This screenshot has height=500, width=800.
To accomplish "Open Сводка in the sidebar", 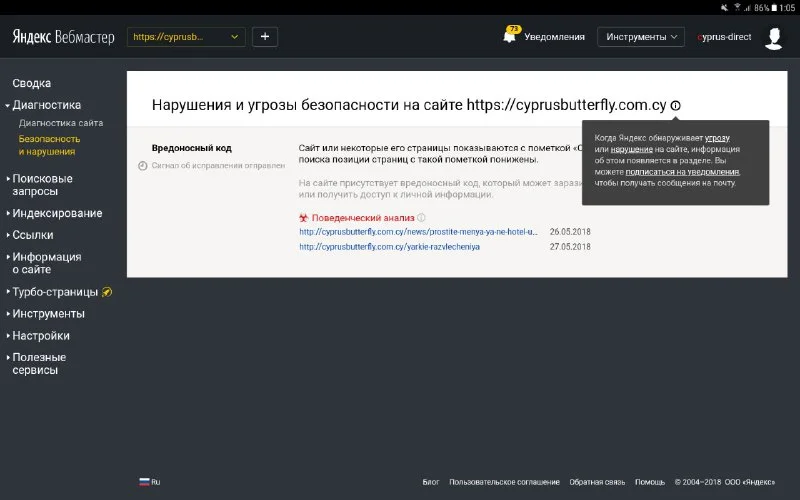I will point(32,83).
